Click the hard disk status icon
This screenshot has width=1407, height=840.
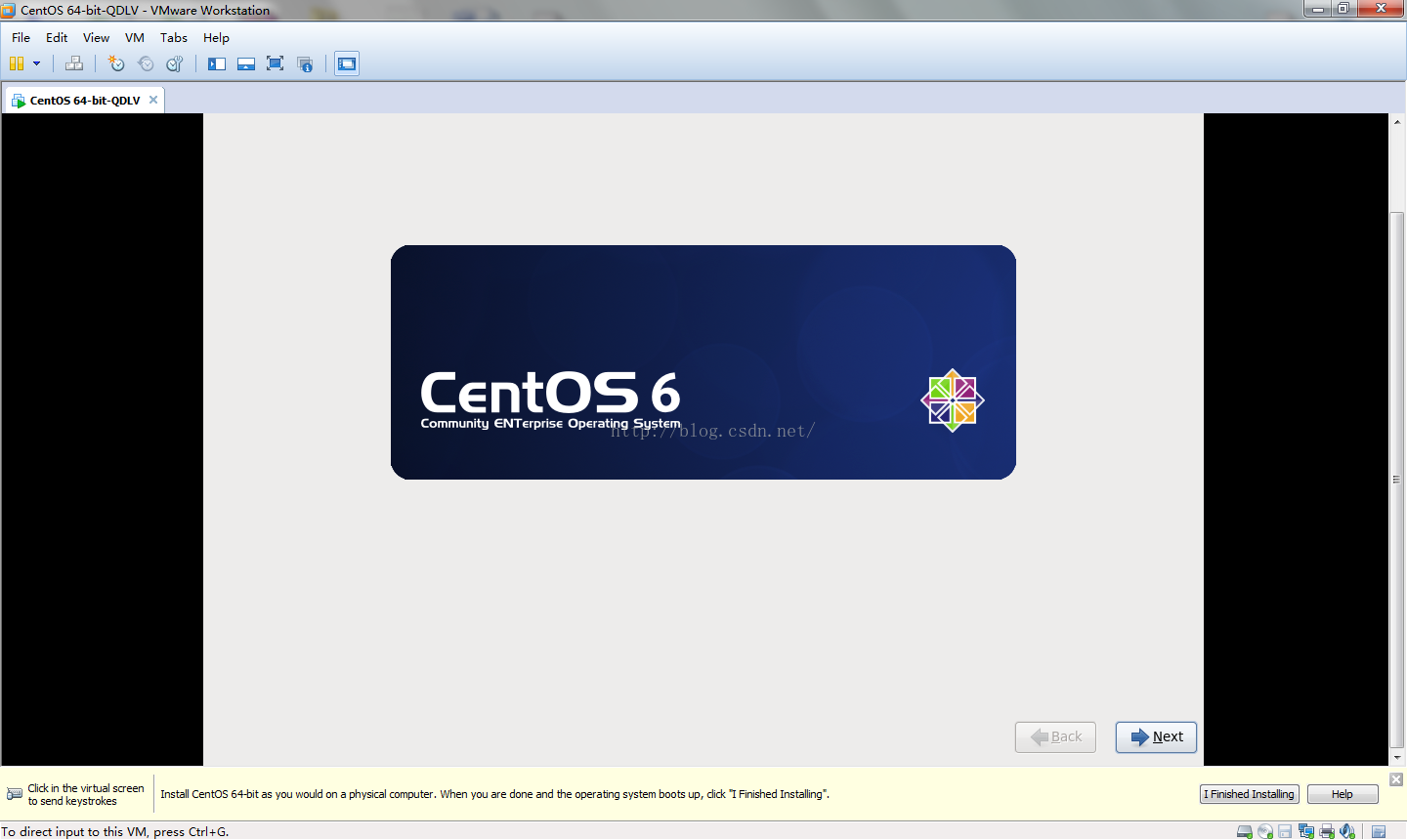click(1244, 831)
